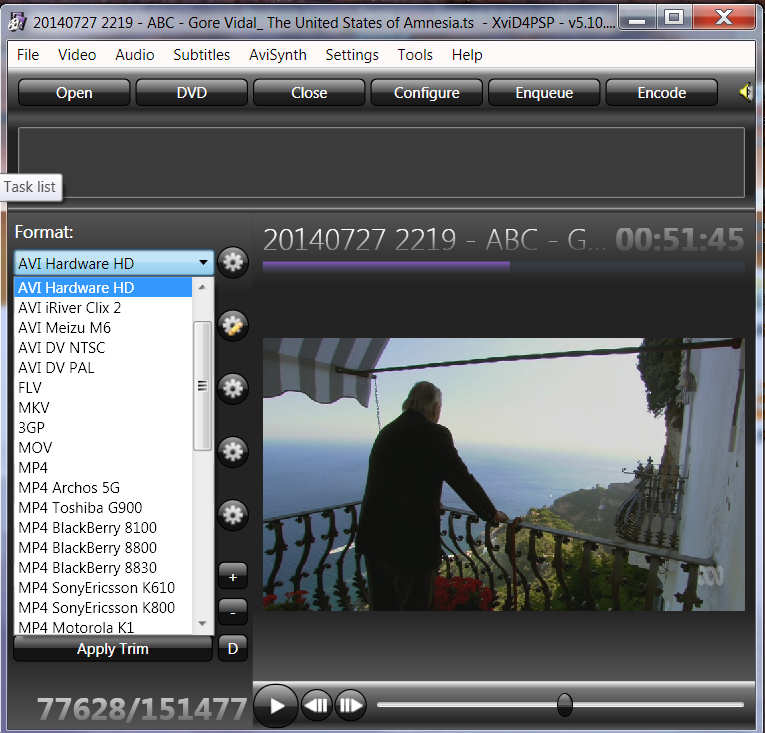Click the minus button beside format list
Viewport: 765px width, 733px height.
point(233,612)
